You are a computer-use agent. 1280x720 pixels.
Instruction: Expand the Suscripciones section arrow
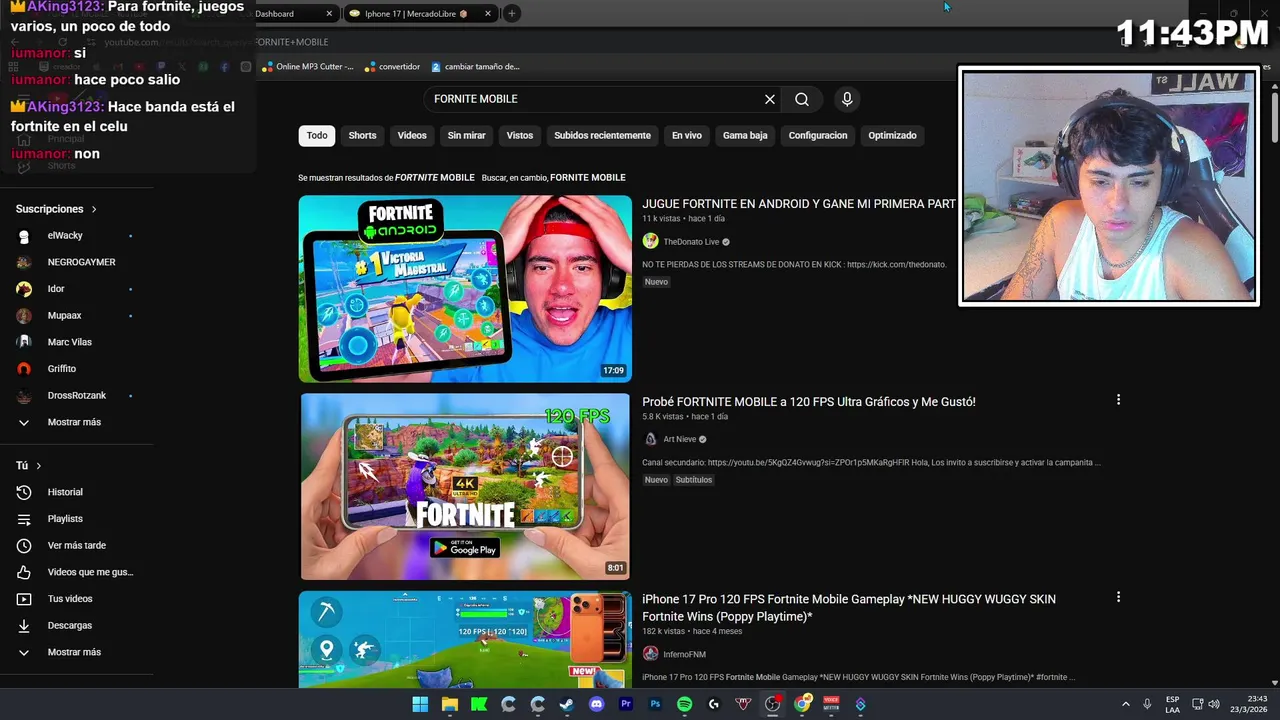(x=94, y=209)
